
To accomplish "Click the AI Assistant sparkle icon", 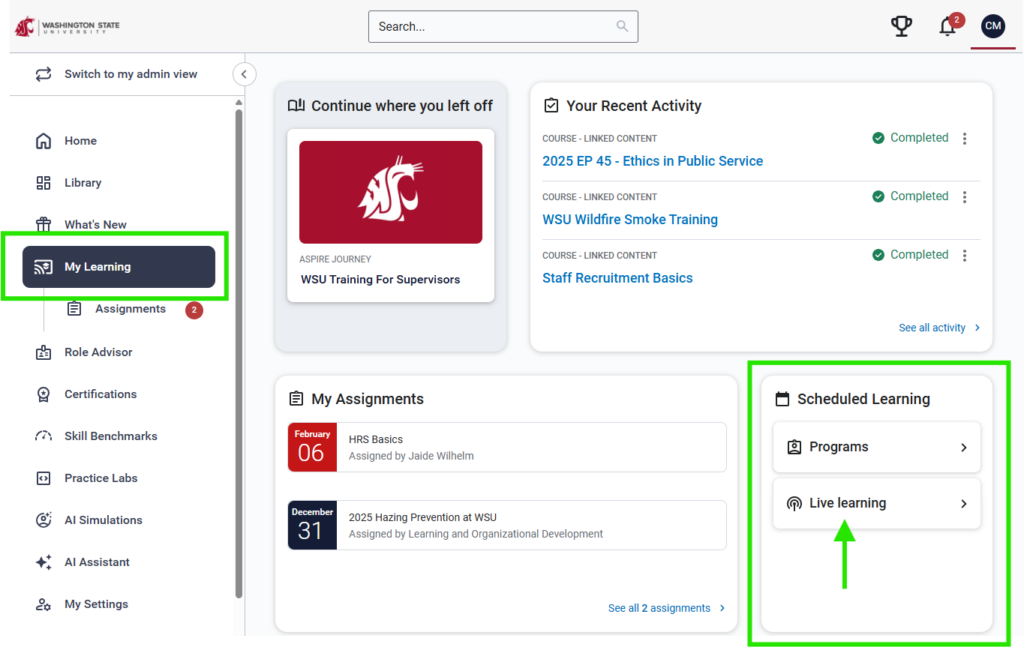I will (x=43, y=562).
